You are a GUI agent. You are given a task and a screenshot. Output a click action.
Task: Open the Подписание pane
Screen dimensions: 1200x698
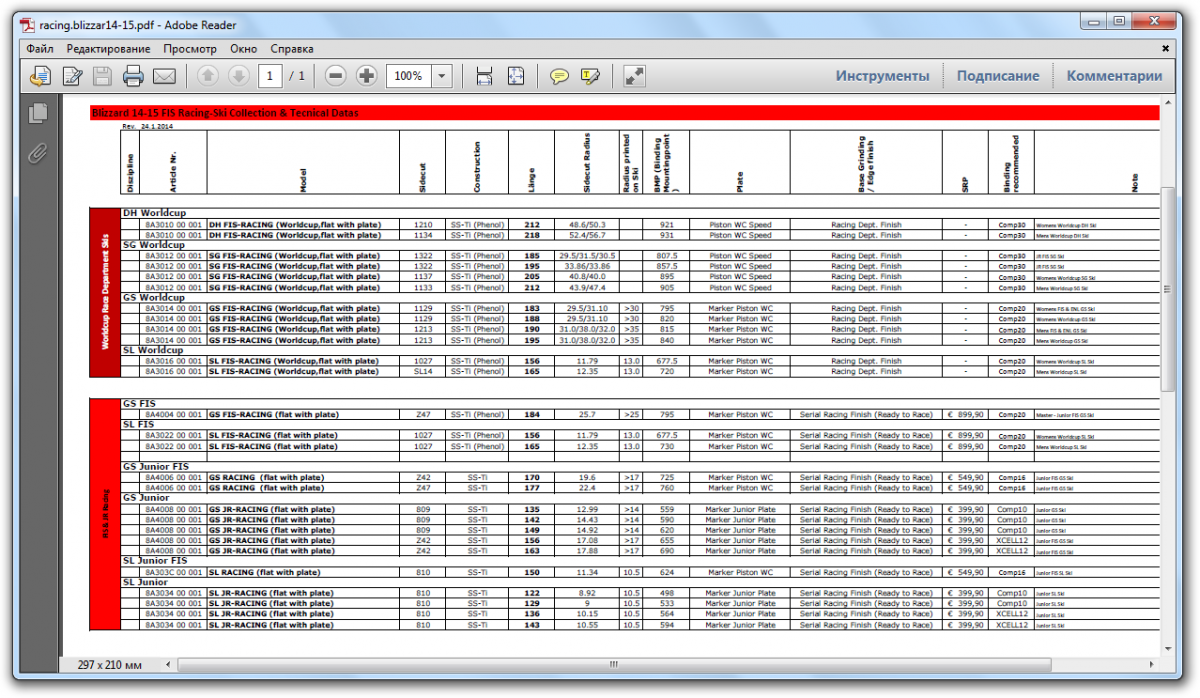(998, 76)
